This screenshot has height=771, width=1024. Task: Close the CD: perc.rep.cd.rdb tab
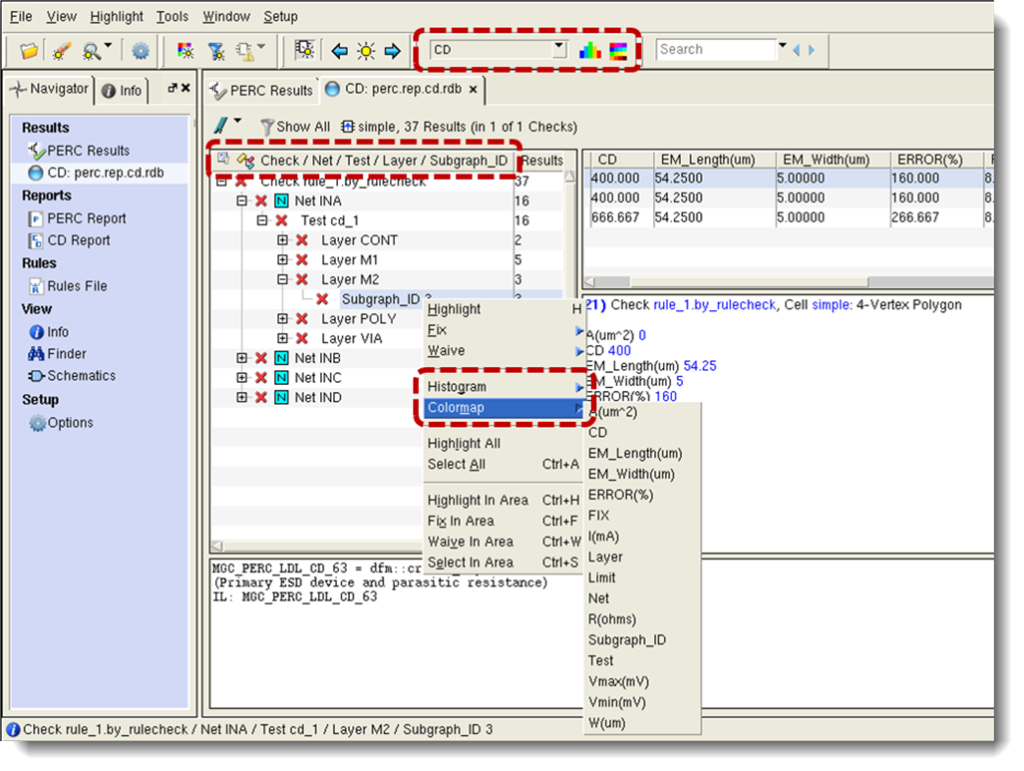(473, 89)
